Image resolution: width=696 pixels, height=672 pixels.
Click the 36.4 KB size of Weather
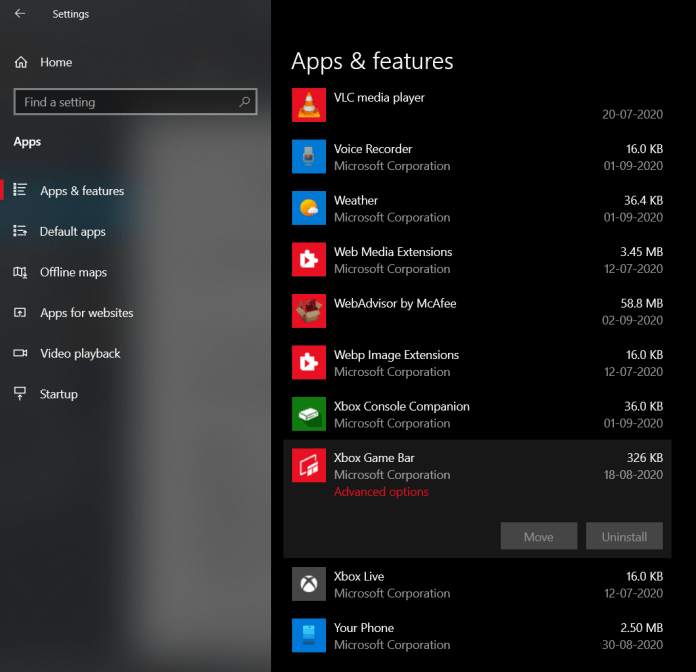(644, 201)
